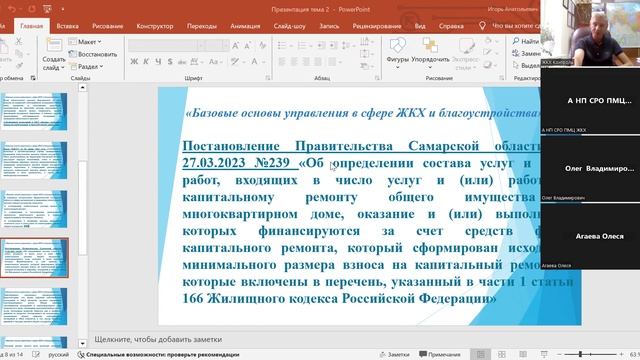The height and width of the screenshot is (360, 640).
Task: Click the increase font size icon
Action: 236,45
